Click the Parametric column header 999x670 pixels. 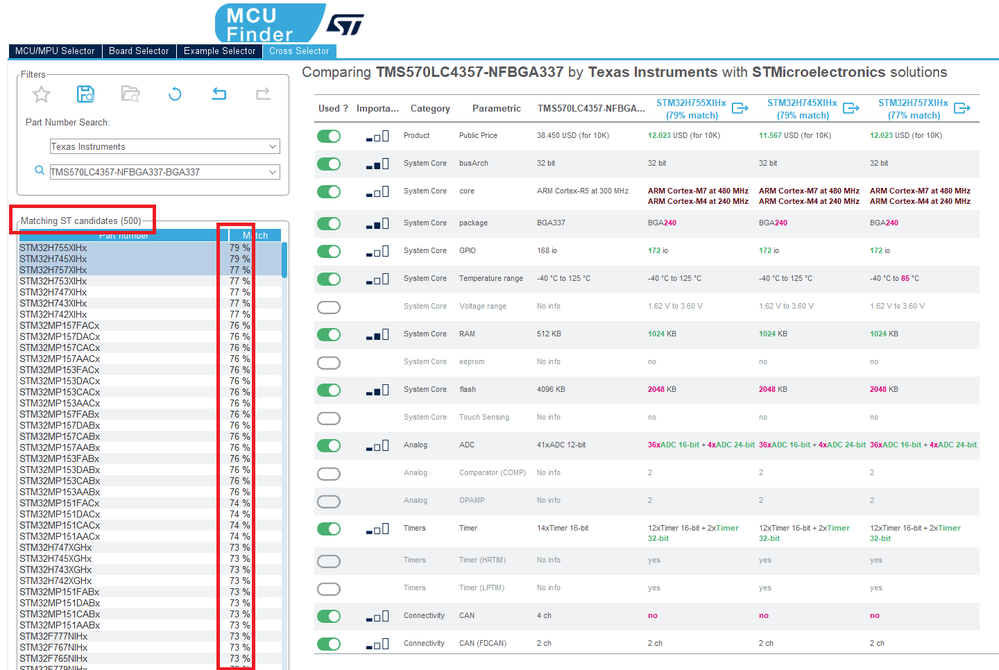click(496, 108)
